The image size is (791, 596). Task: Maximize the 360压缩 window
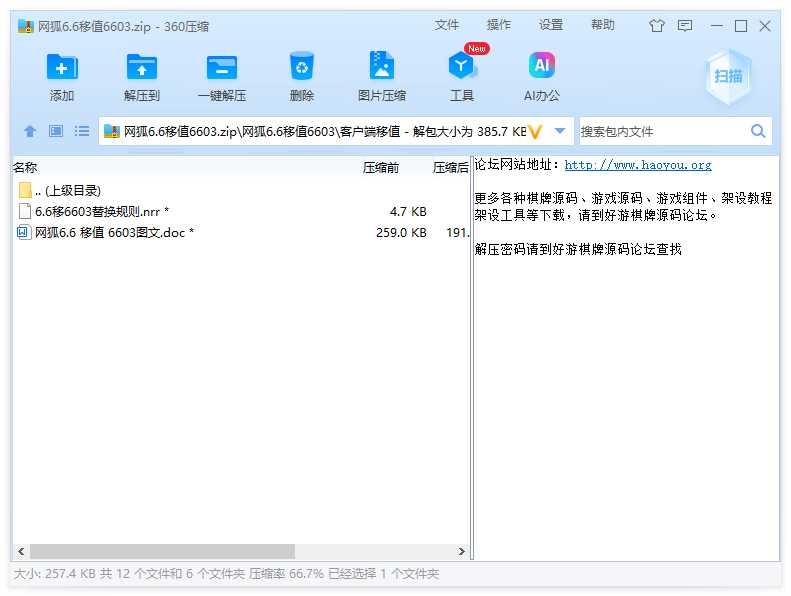pos(741,26)
